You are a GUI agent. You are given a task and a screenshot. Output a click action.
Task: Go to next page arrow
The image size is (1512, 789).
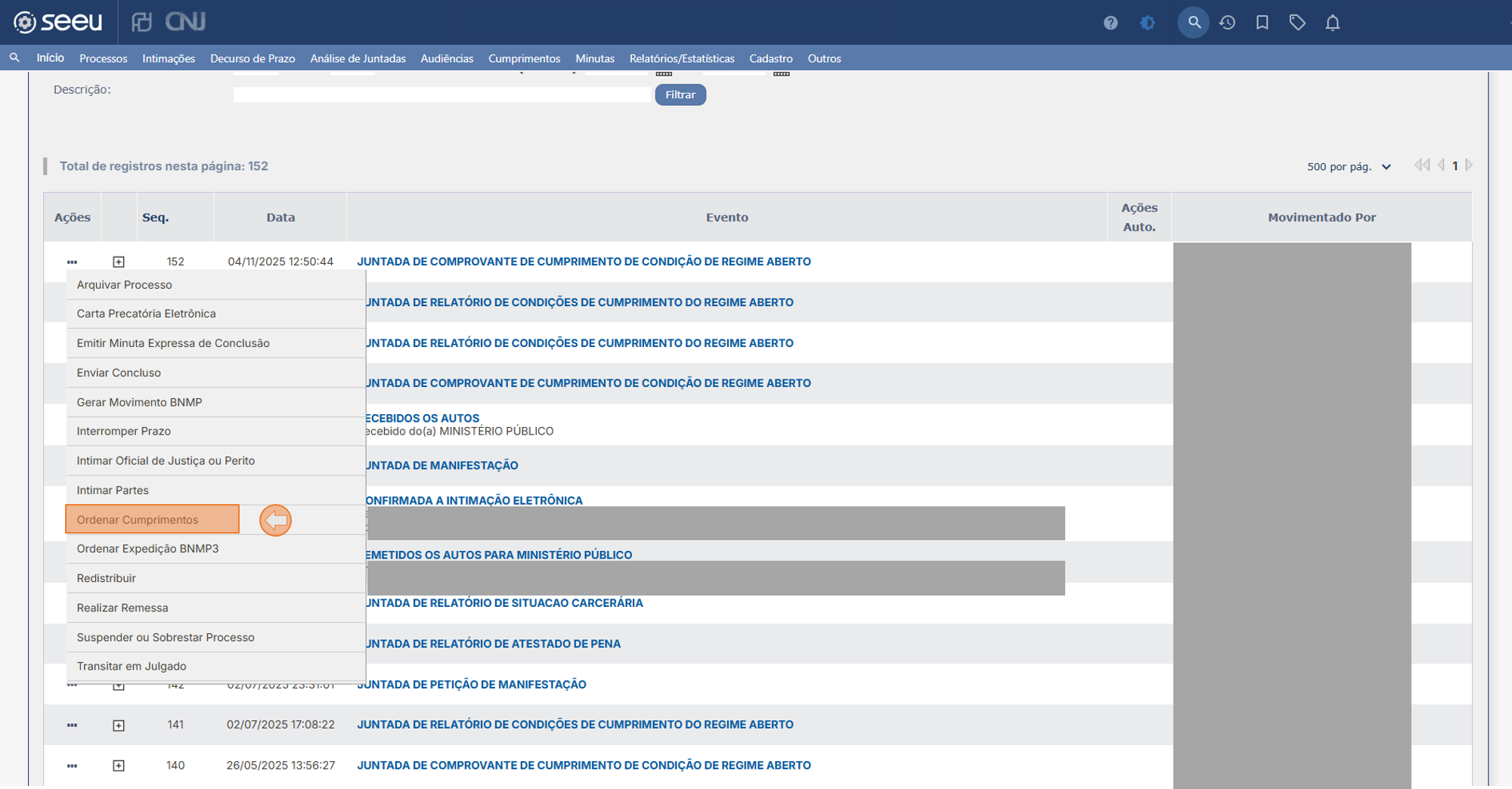[1469, 166]
